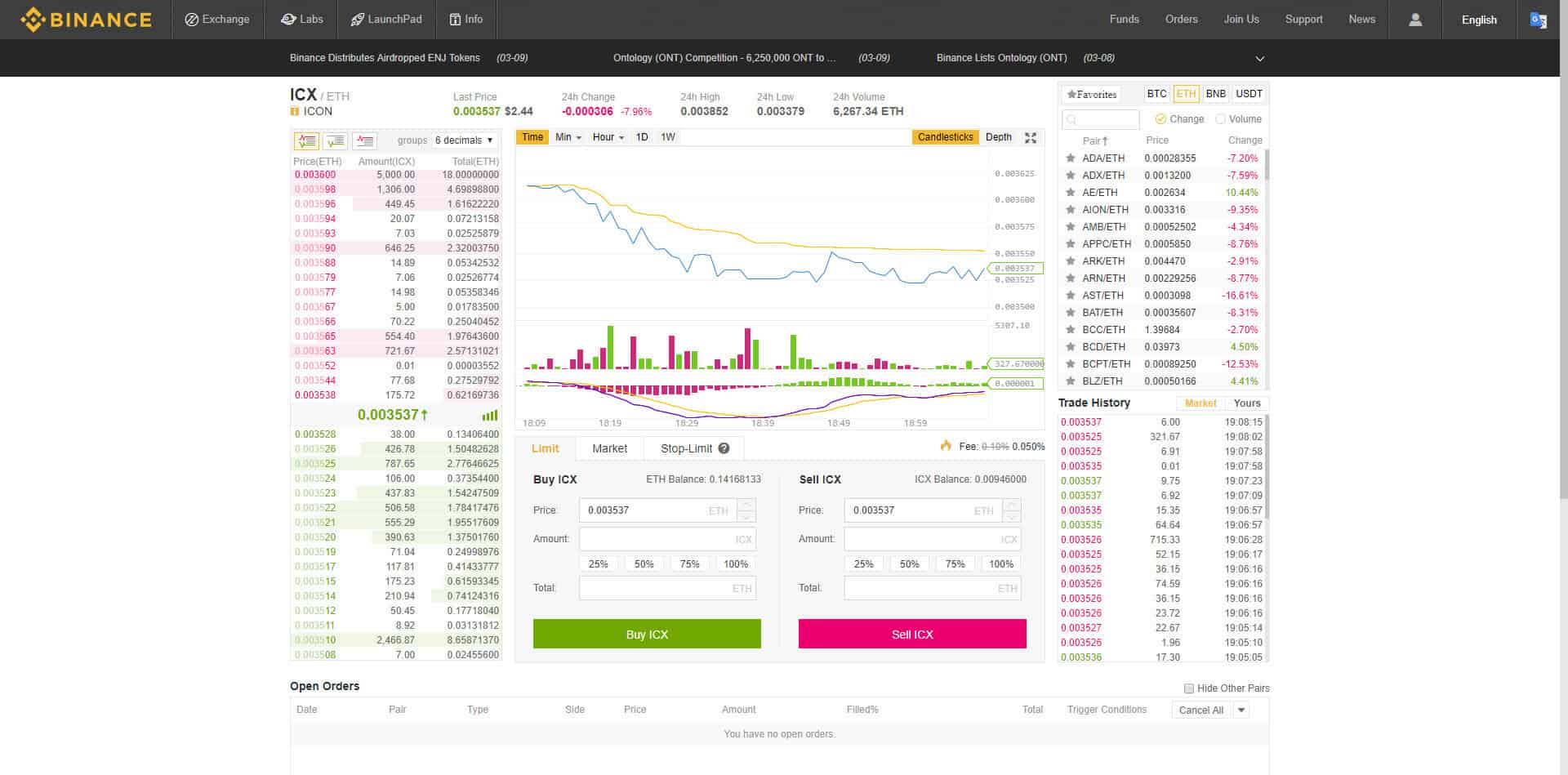The image size is (1568, 775).
Task: Switch to the BTC market tab
Action: (1156, 94)
